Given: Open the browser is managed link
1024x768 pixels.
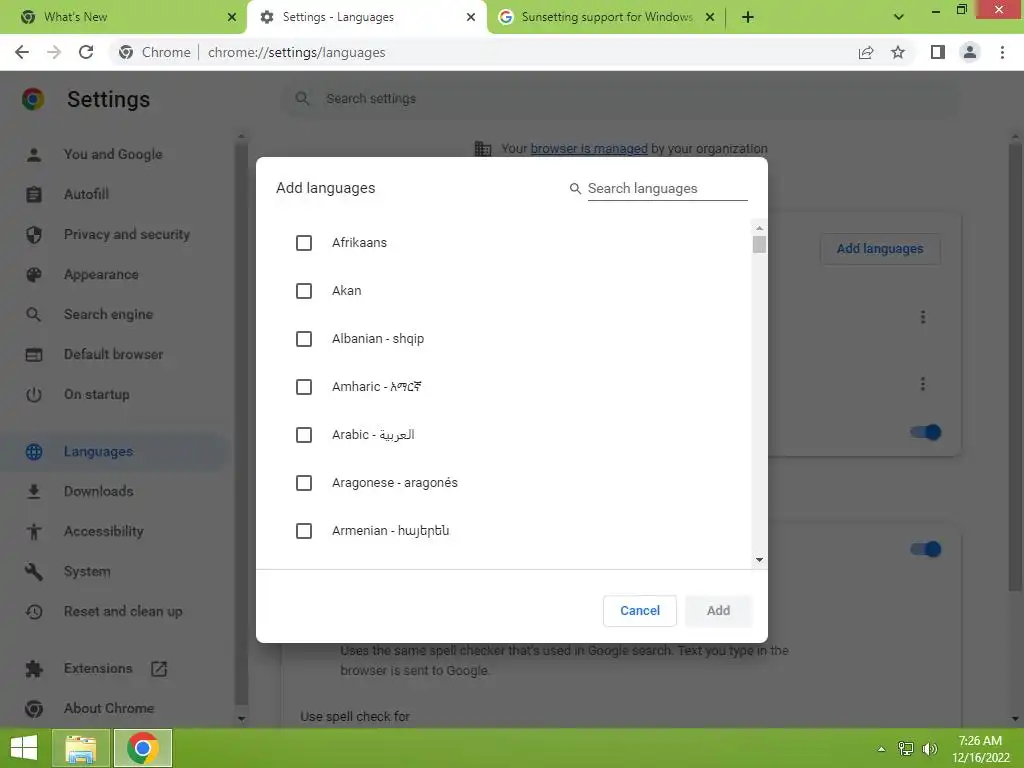Looking at the screenshot, I should point(588,149).
